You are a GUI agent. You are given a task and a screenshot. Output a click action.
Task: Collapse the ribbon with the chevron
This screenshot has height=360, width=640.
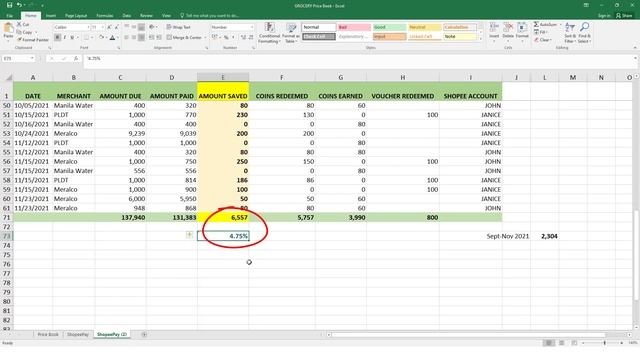pyautogui.click(x=635, y=48)
